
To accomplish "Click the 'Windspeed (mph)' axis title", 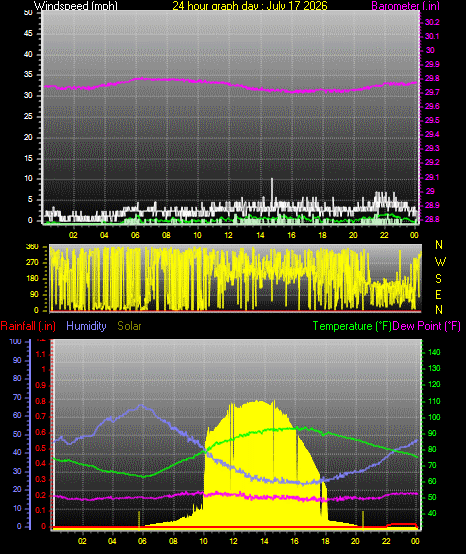I will (x=76, y=6).
